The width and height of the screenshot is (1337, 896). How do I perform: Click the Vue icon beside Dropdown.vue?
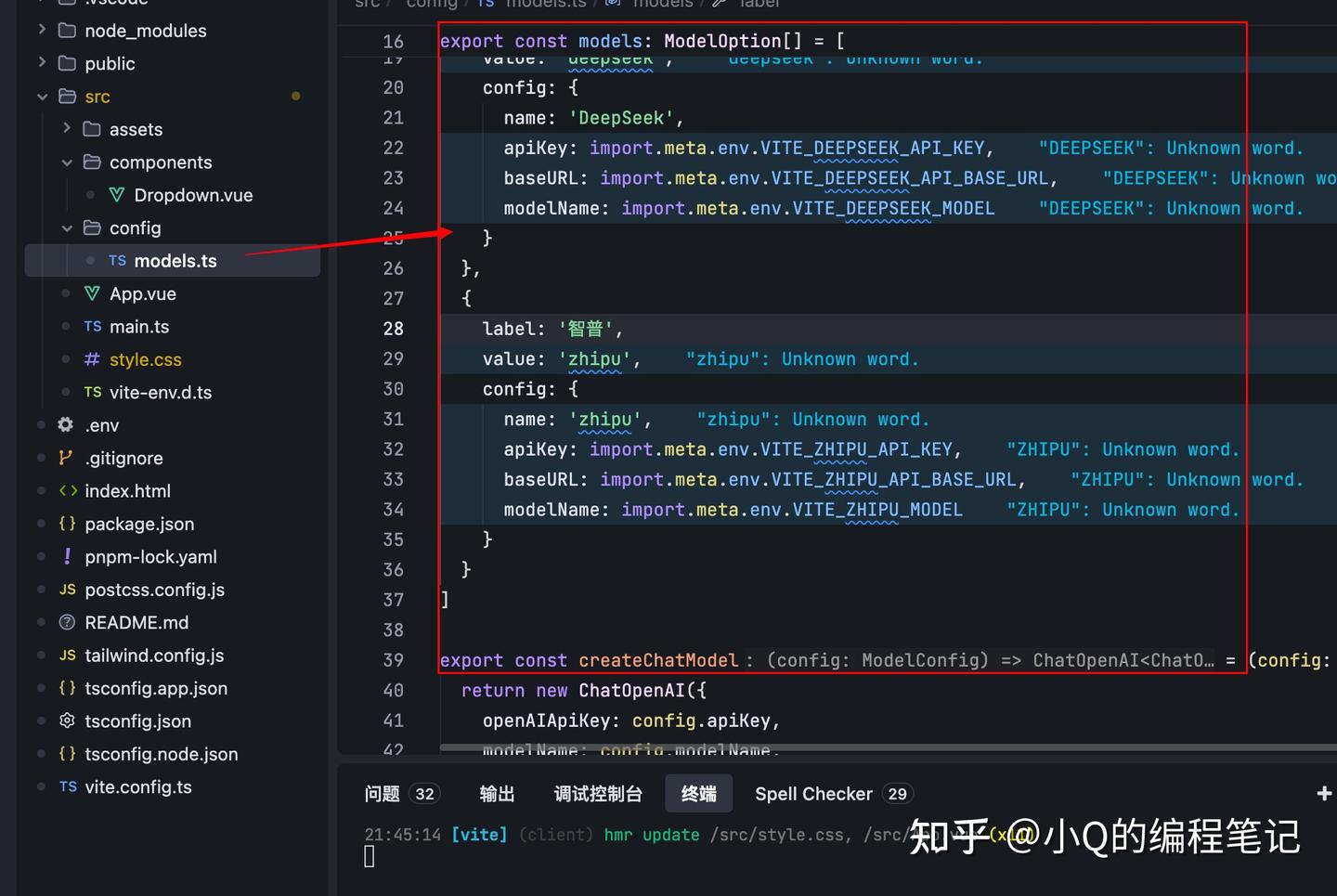tap(116, 195)
